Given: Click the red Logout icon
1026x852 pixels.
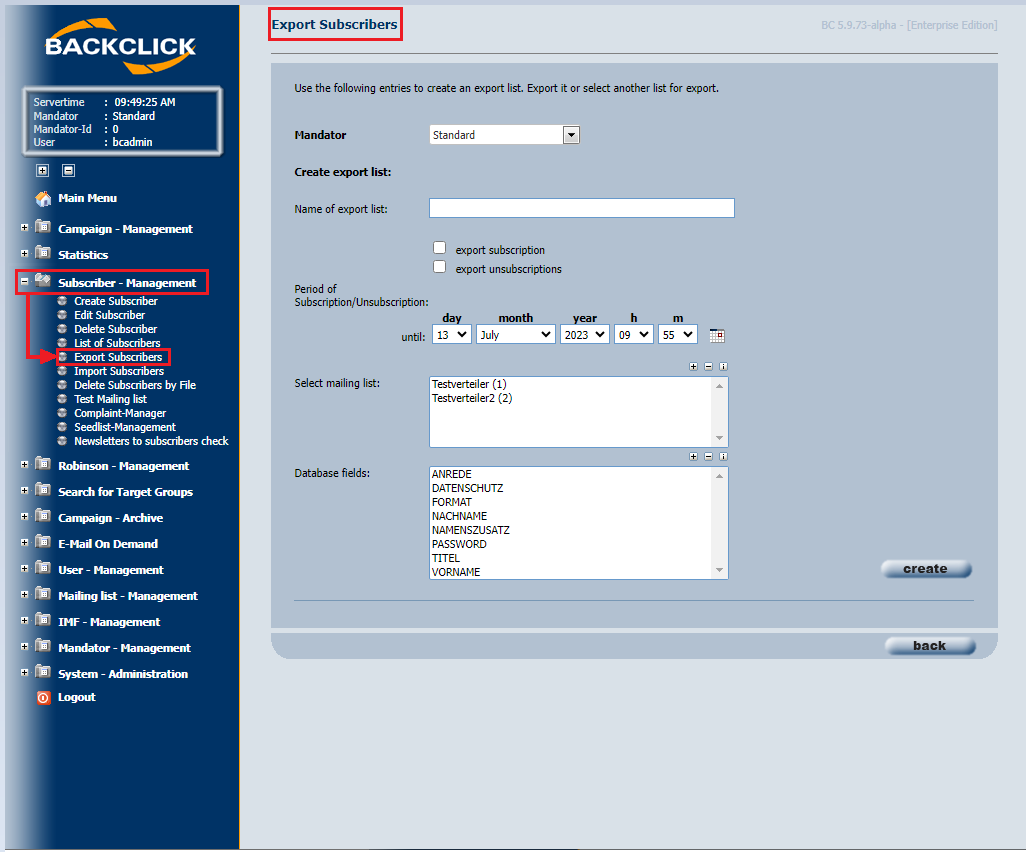Looking at the screenshot, I should click(43, 698).
